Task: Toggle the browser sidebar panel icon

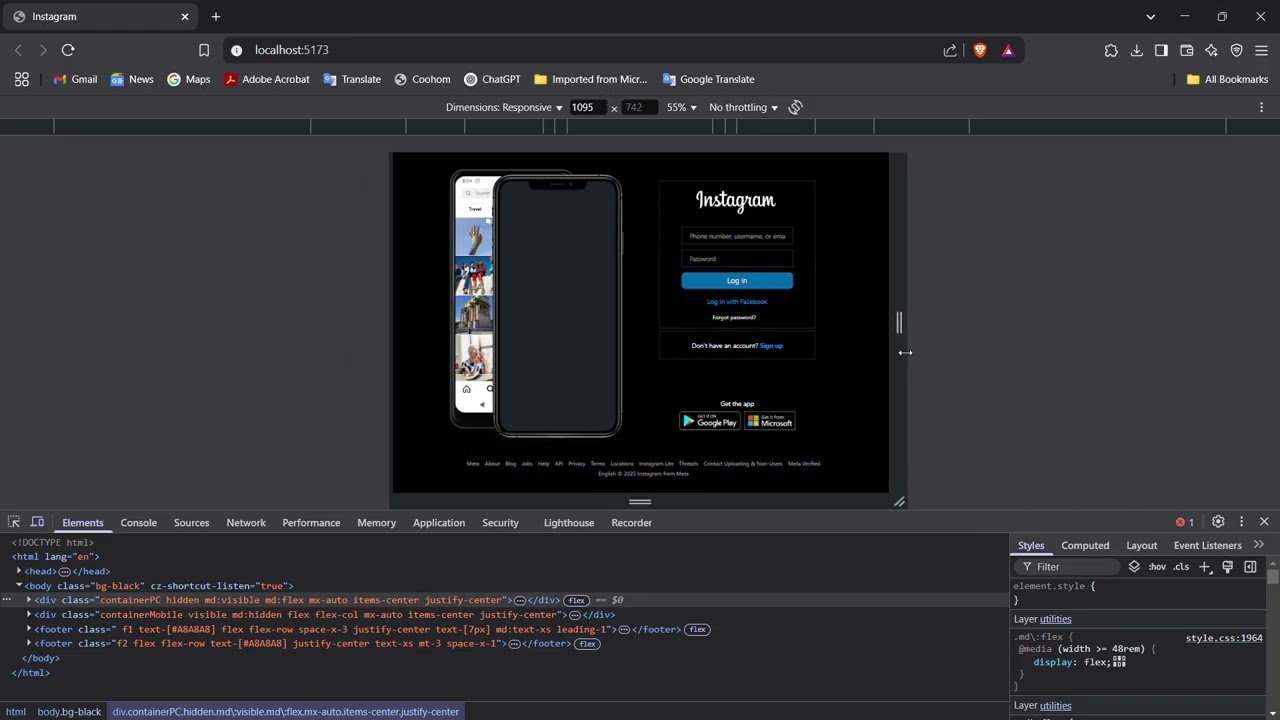Action: (1161, 50)
